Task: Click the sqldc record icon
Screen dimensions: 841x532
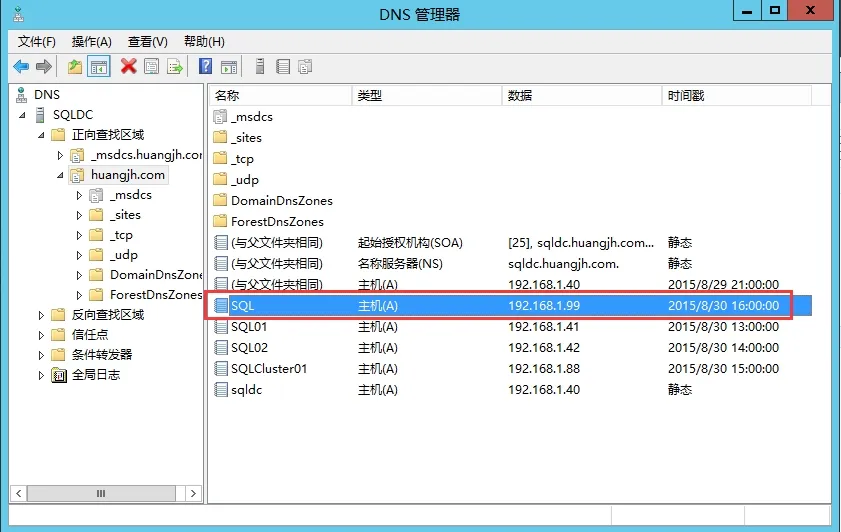Action: (220, 389)
